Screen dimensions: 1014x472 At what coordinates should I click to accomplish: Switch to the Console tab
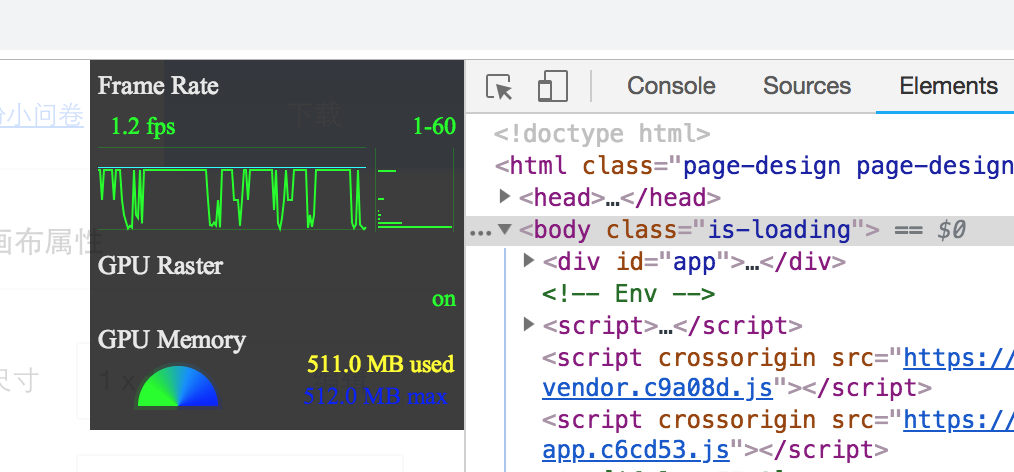pyautogui.click(x=671, y=86)
